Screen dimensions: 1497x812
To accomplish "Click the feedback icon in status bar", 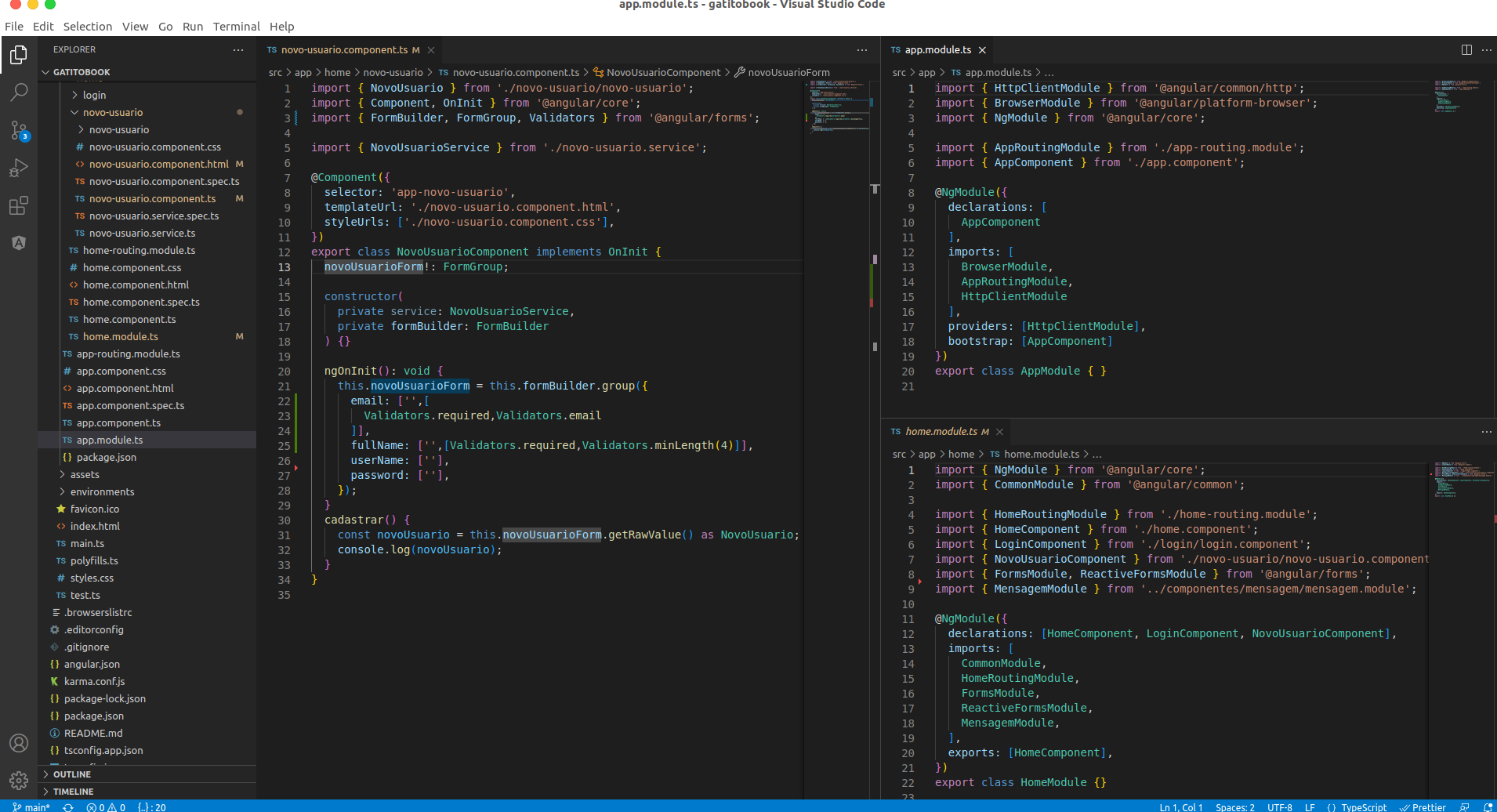I will (1464, 807).
